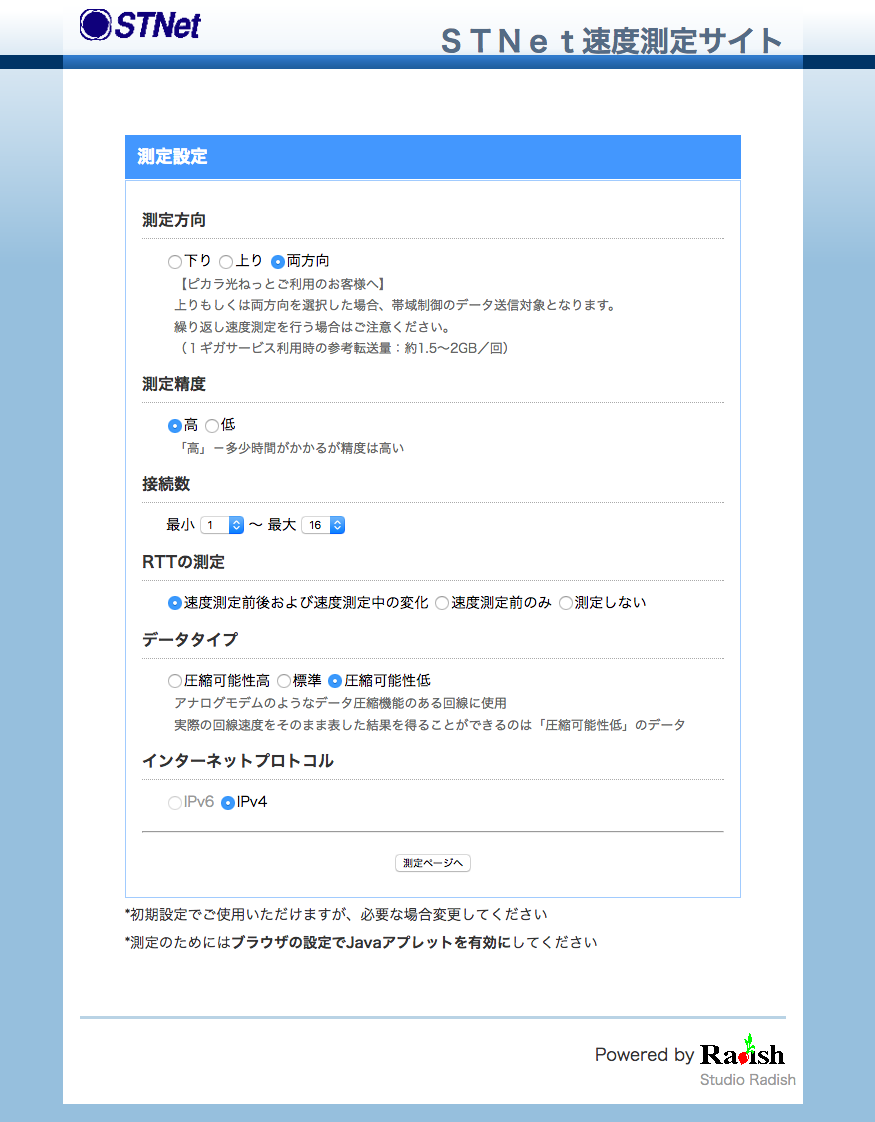Select the 両方向 radio button
The image size is (875, 1122).
coord(278,262)
